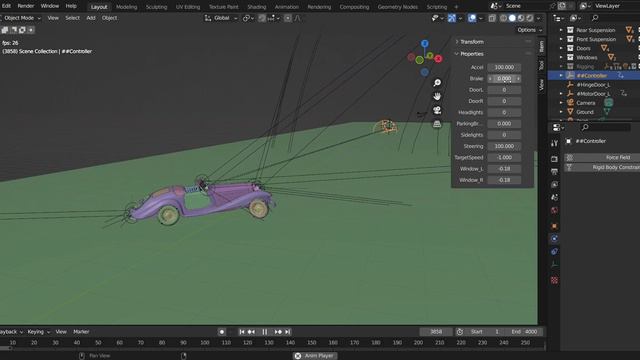Open the Tool properties tab icon
The width and height of the screenshot is (640, 360).
pos(554,143)
